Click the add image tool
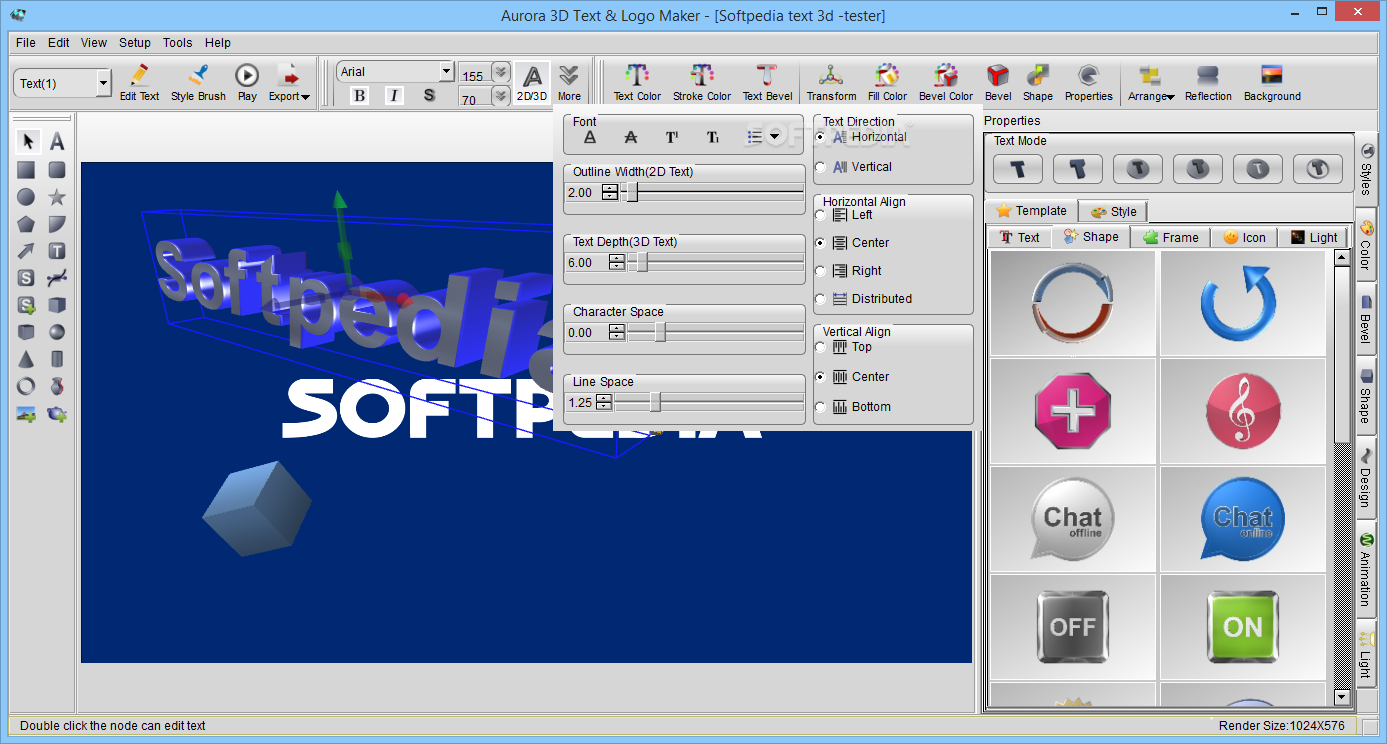 click(26, 413)
